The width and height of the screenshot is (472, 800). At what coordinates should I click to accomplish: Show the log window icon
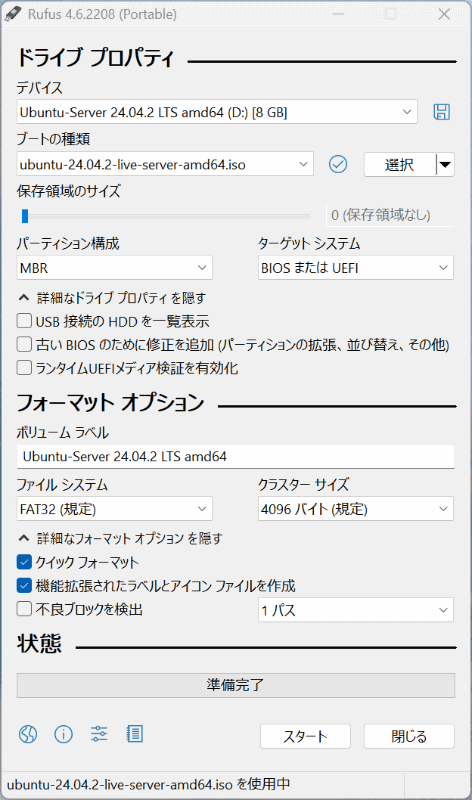(x=135, y=734)
